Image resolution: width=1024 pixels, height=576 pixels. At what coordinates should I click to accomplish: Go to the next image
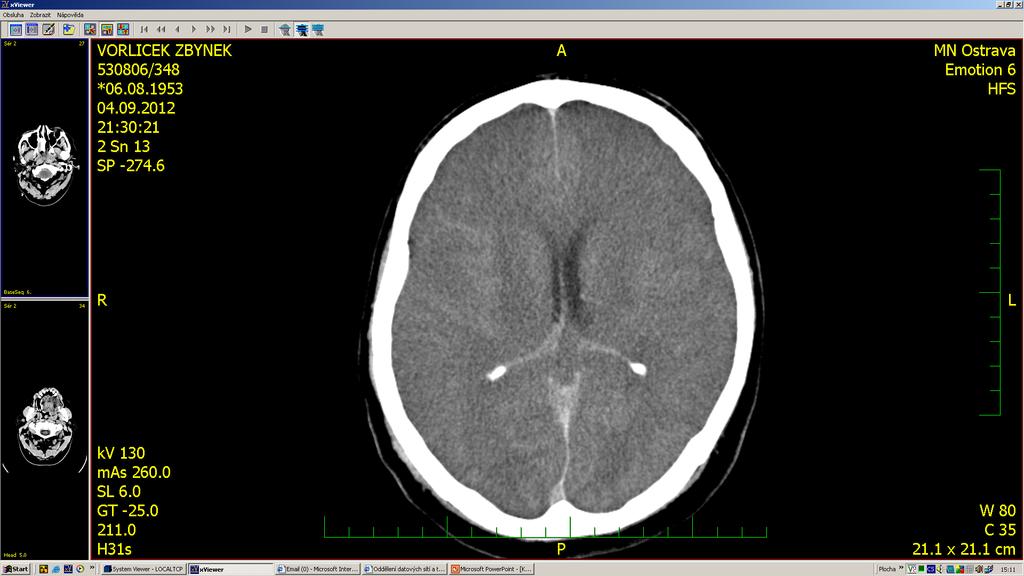tap(193, 29)
